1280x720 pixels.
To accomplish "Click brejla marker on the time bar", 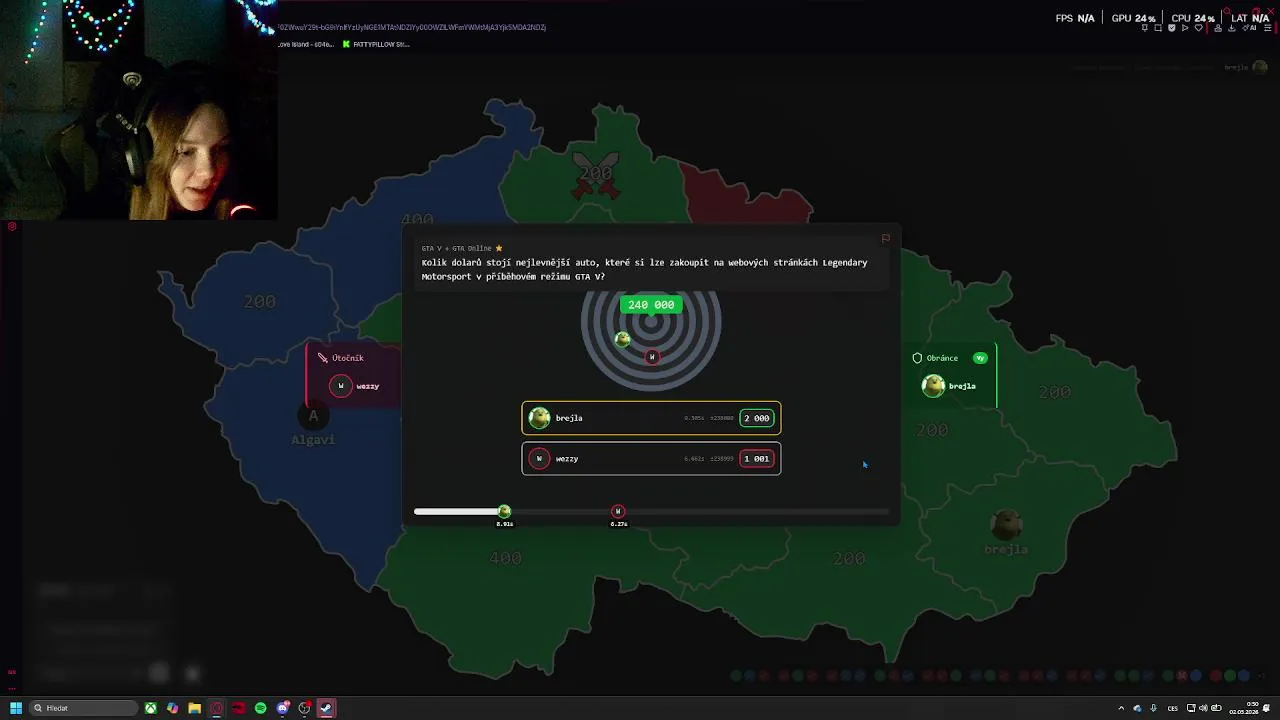I will [504, 511].
